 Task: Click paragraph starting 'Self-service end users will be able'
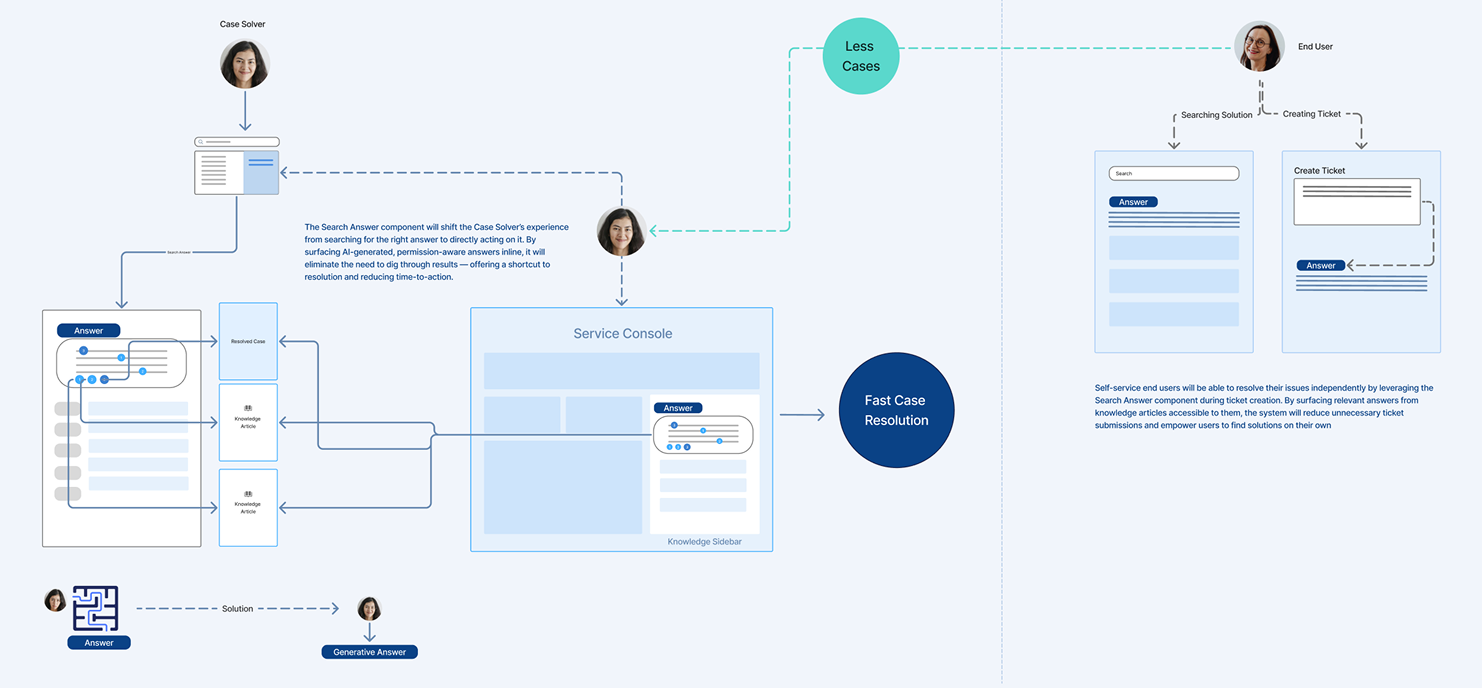[1264, 406]
